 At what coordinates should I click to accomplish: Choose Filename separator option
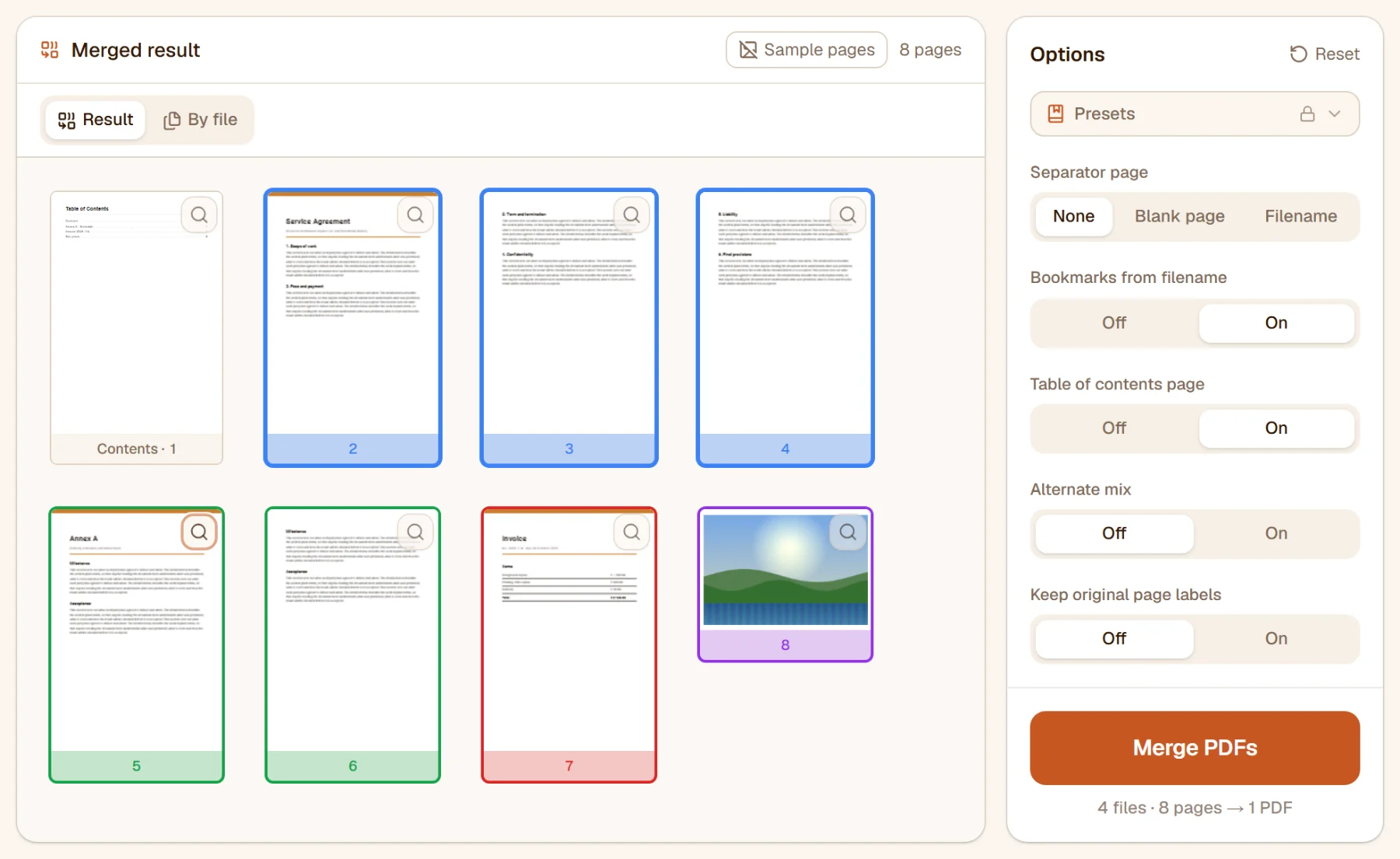click(x=1300, y=216)
